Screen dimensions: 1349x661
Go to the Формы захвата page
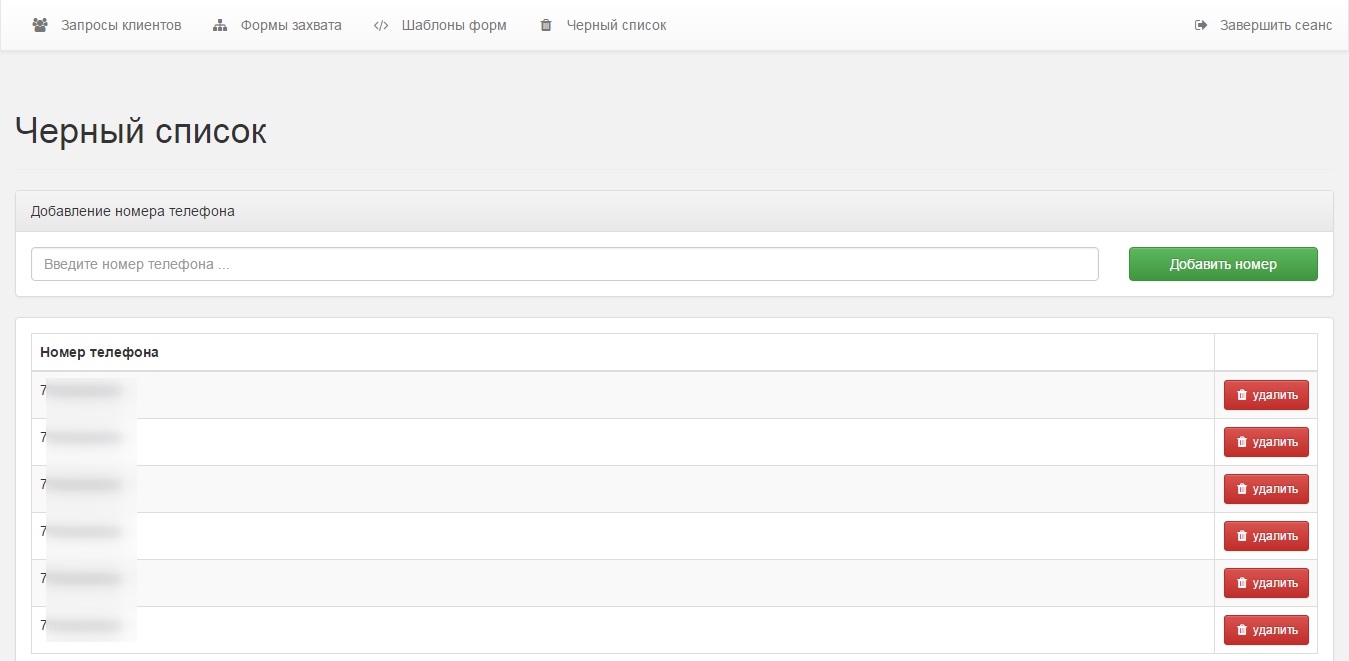291,25
